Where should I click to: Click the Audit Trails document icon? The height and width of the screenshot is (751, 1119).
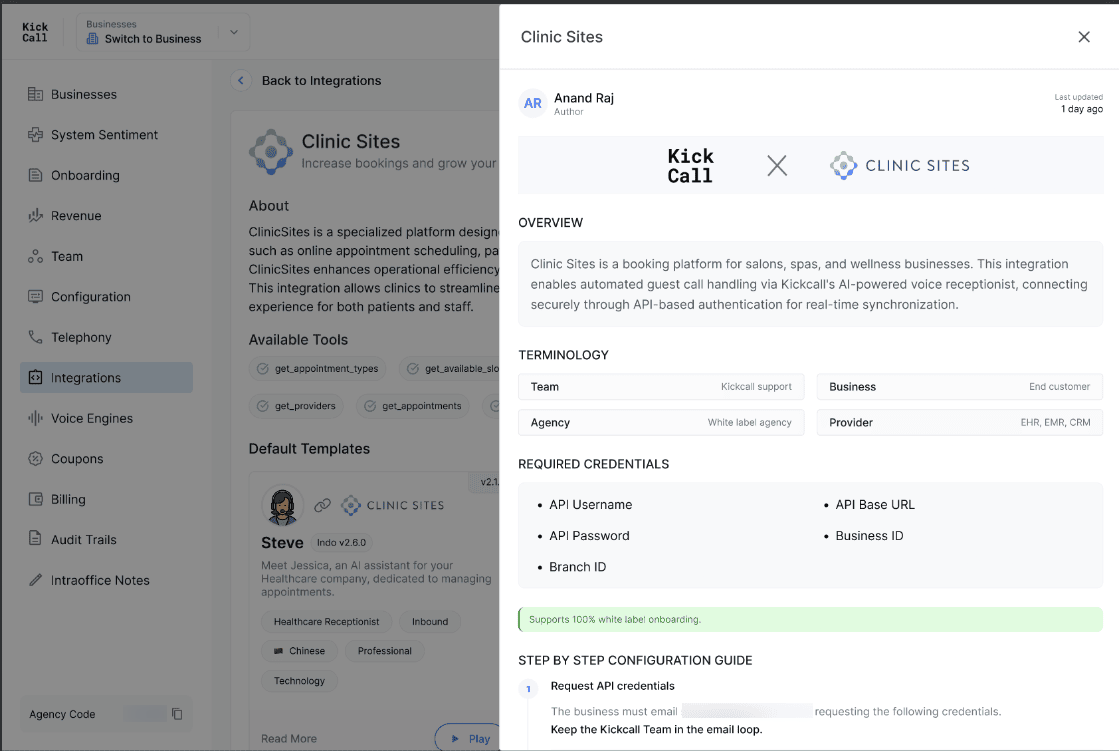35,539
